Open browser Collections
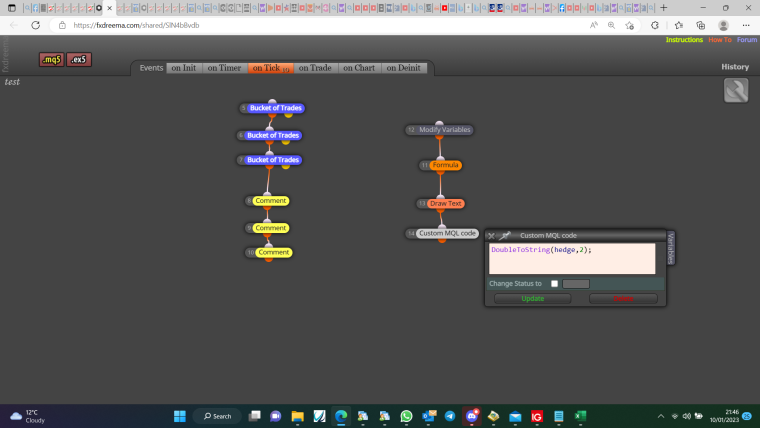The width and height of the screenshot is (760, 428). pos(701,25)
